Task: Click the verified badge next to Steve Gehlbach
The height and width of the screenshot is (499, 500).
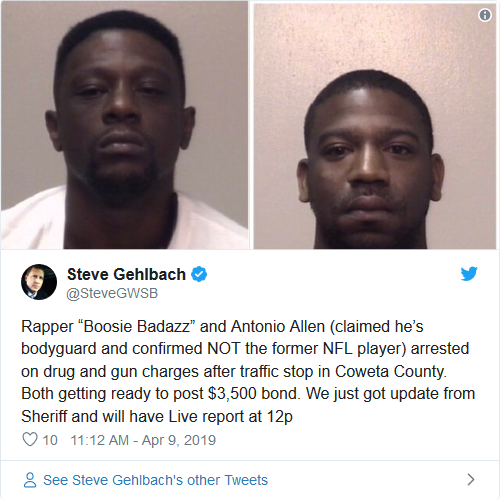Action: (199, 274)
